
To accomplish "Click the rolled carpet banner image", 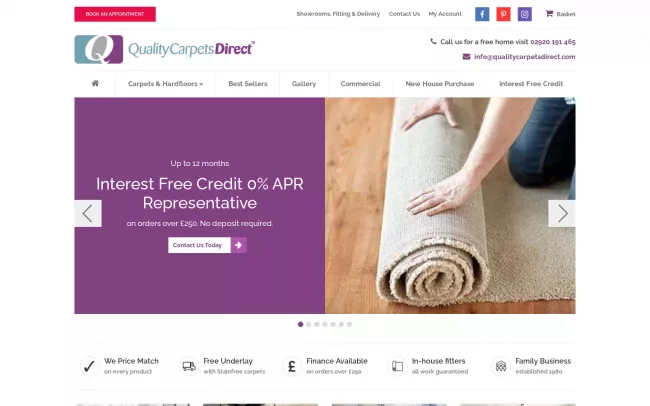I will coord(450,205).
